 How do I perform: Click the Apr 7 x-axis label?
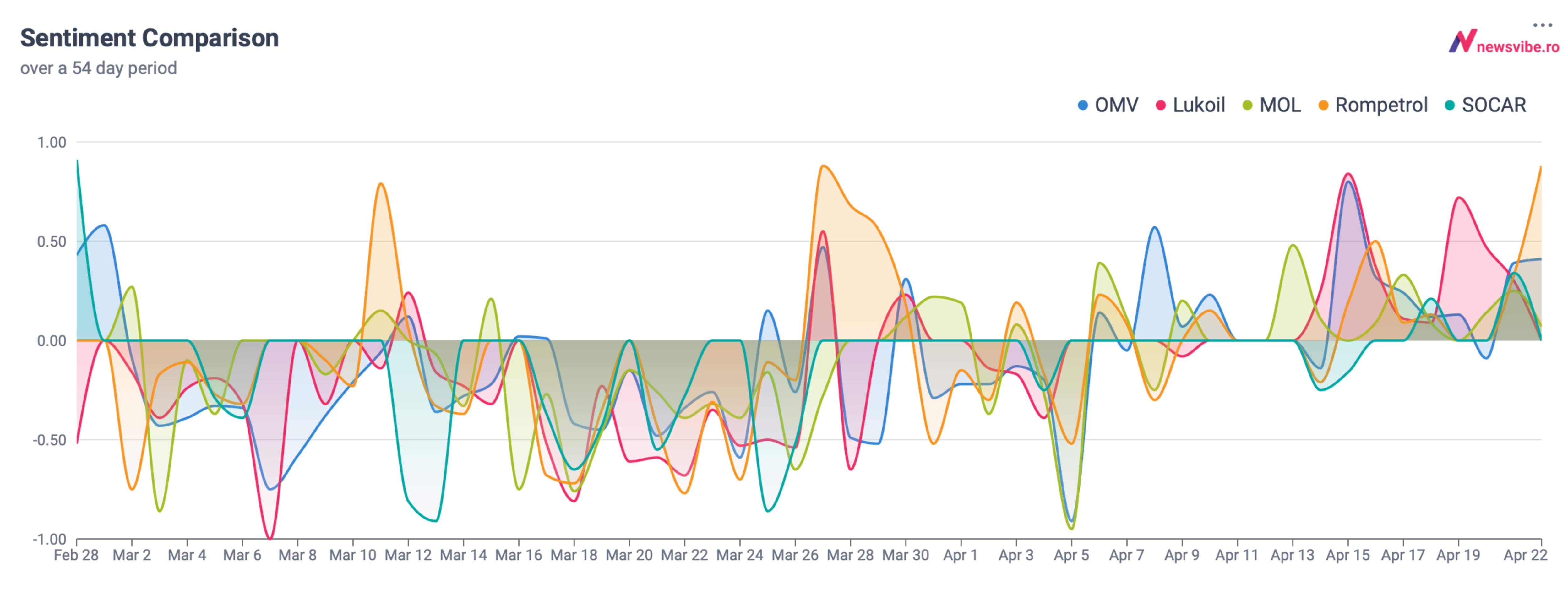tap(1127, 556)
